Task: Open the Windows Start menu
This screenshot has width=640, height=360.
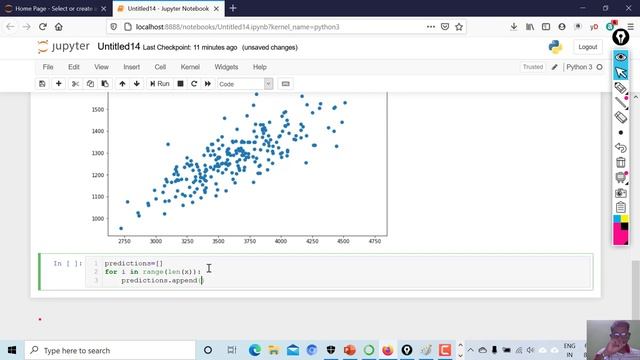Action: click(12, 350)
